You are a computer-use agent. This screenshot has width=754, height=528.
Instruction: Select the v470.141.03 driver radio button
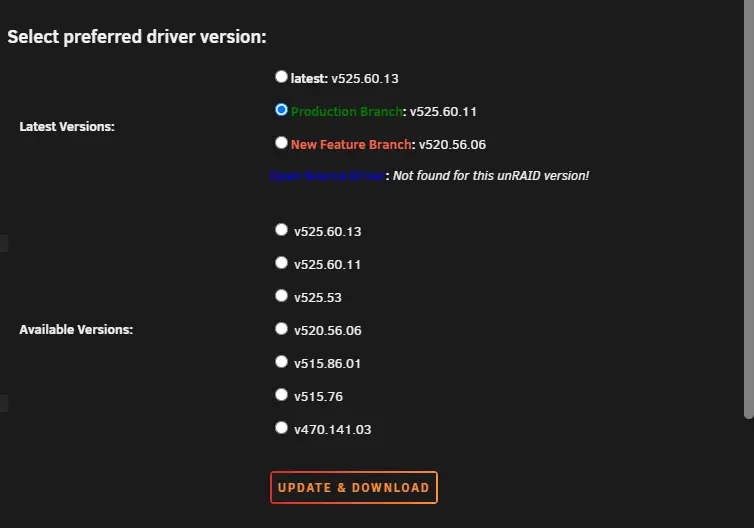[281, 427]
